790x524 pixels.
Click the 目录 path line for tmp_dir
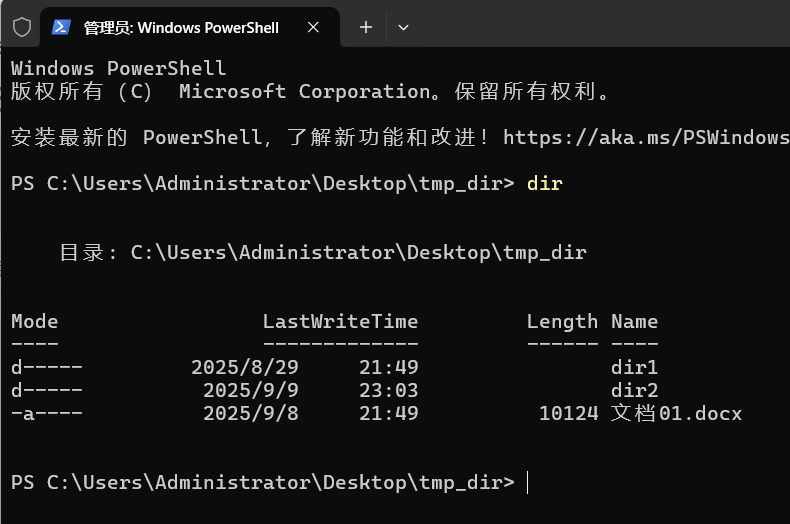click(323, 252)
